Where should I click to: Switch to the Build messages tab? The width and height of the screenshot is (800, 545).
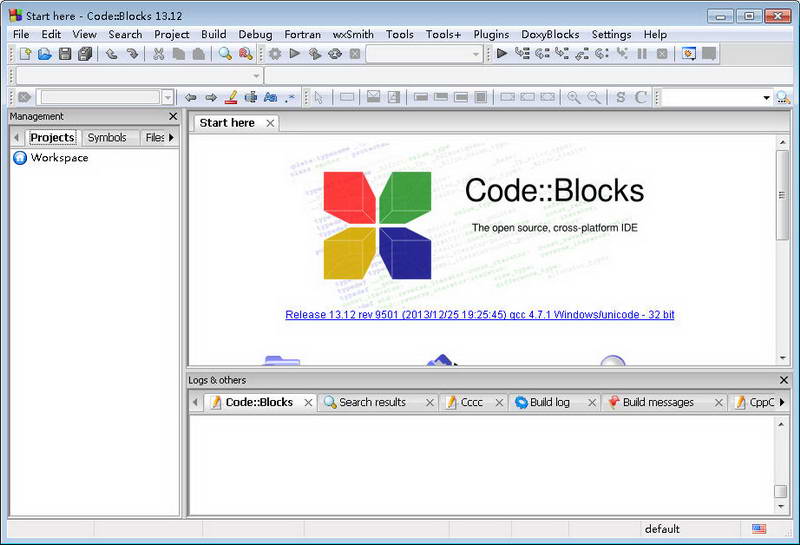click(x=658, y=402)
